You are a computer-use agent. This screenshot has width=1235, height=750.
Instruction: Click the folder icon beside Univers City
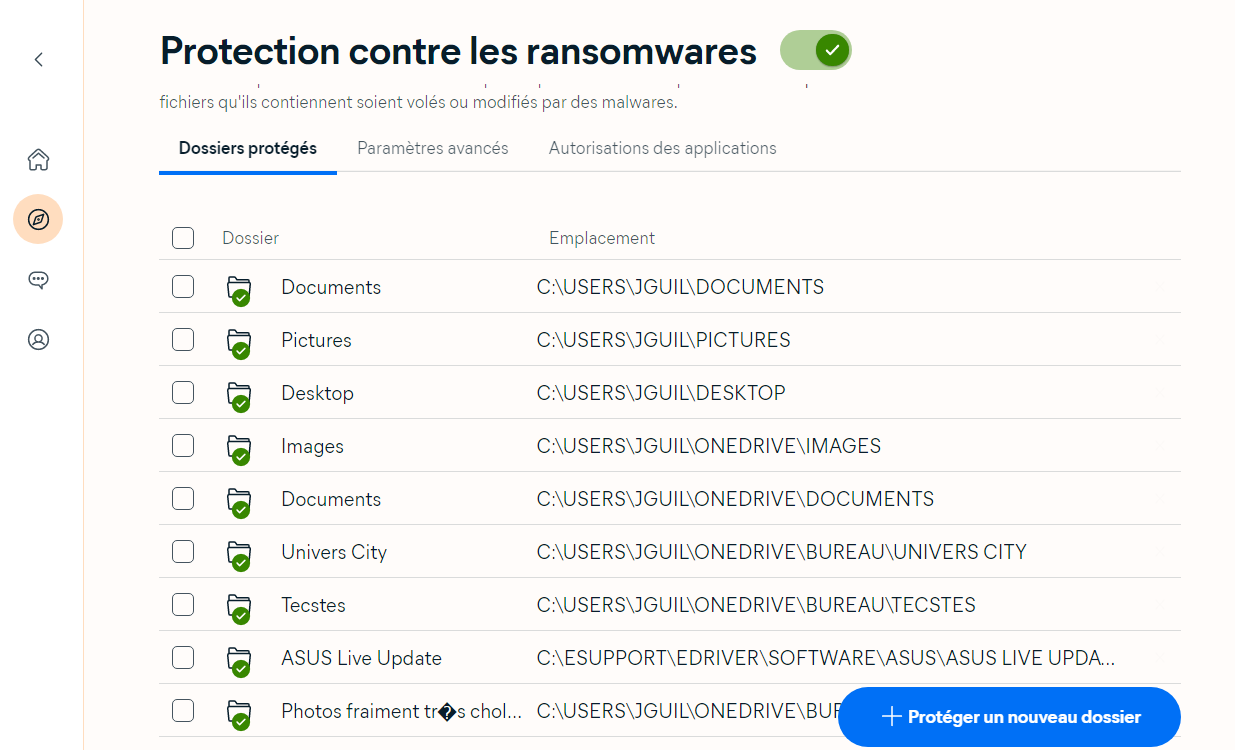coord(239,551)
